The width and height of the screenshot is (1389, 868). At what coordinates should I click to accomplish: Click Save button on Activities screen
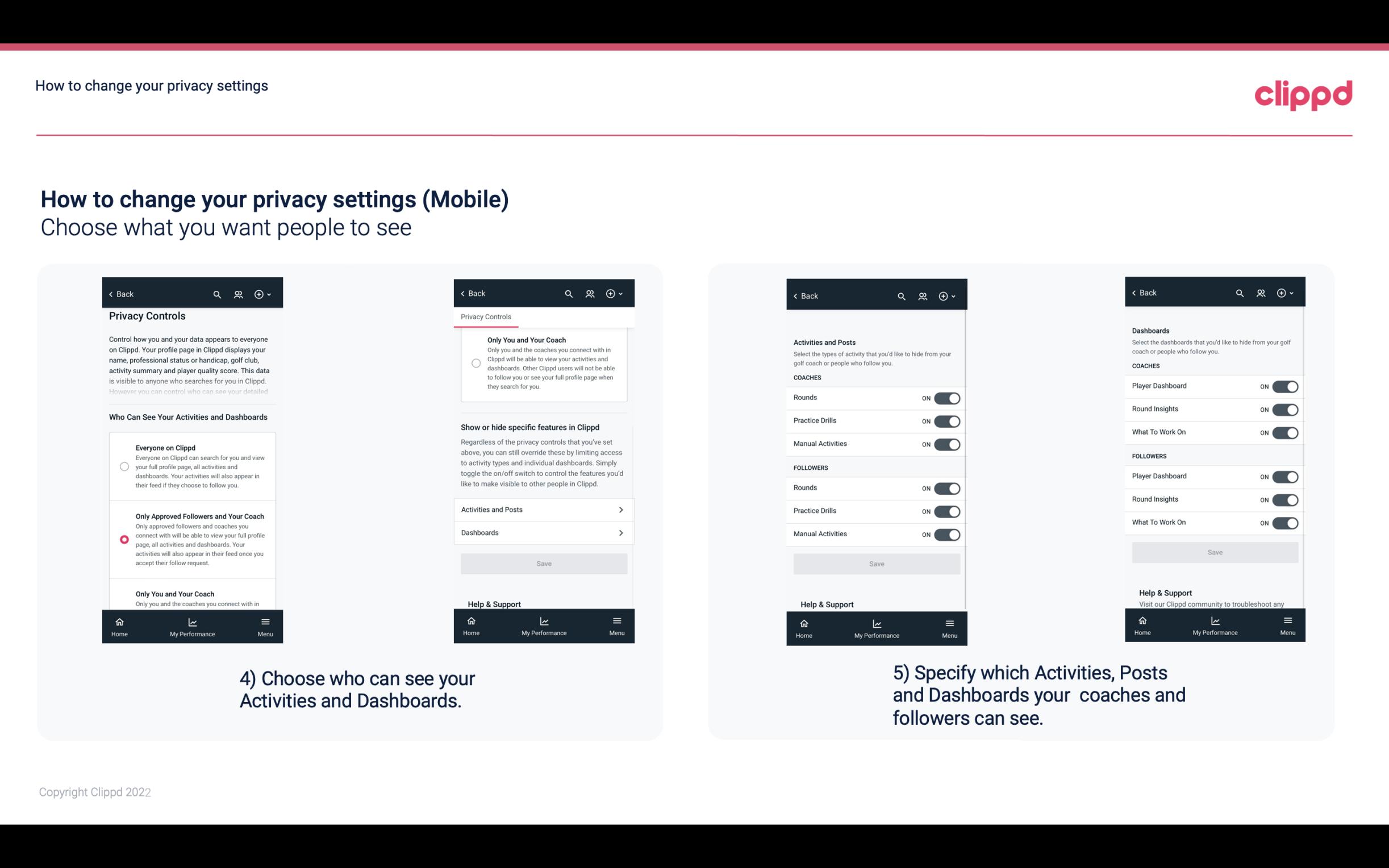pyautogui.click(x=876, y=563)
